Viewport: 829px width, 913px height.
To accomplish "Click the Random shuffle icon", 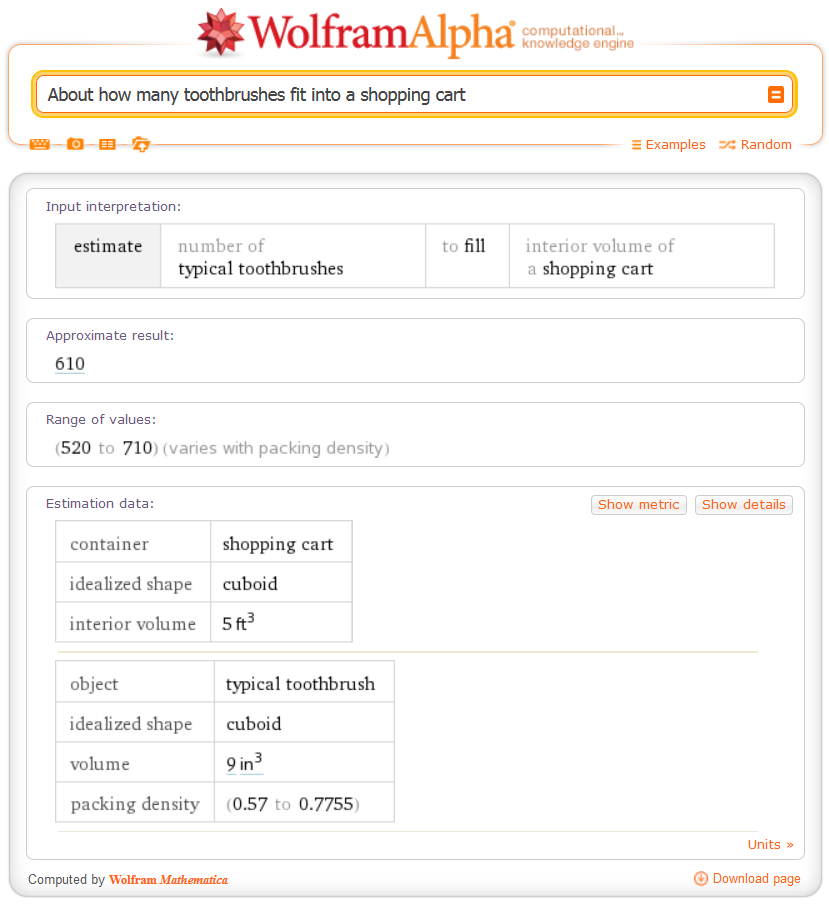I will (x=727, y=145).
